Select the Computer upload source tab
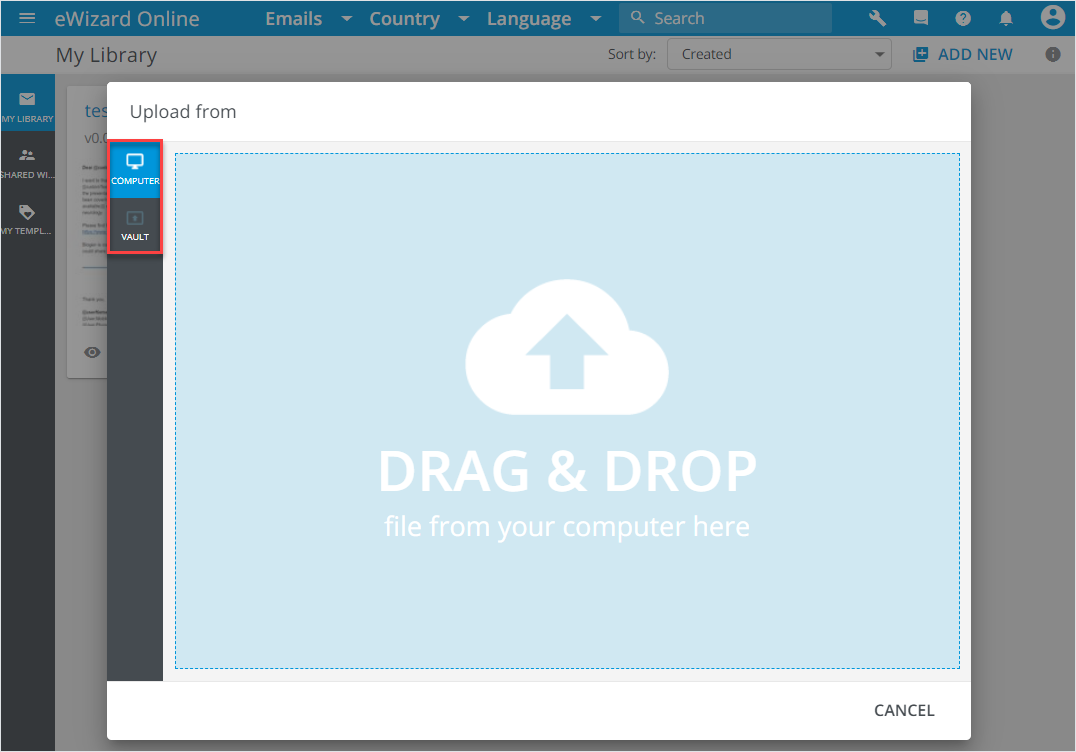Image resolution: width=1076 pixels, height=752 pixels. (x=135, y=169)
